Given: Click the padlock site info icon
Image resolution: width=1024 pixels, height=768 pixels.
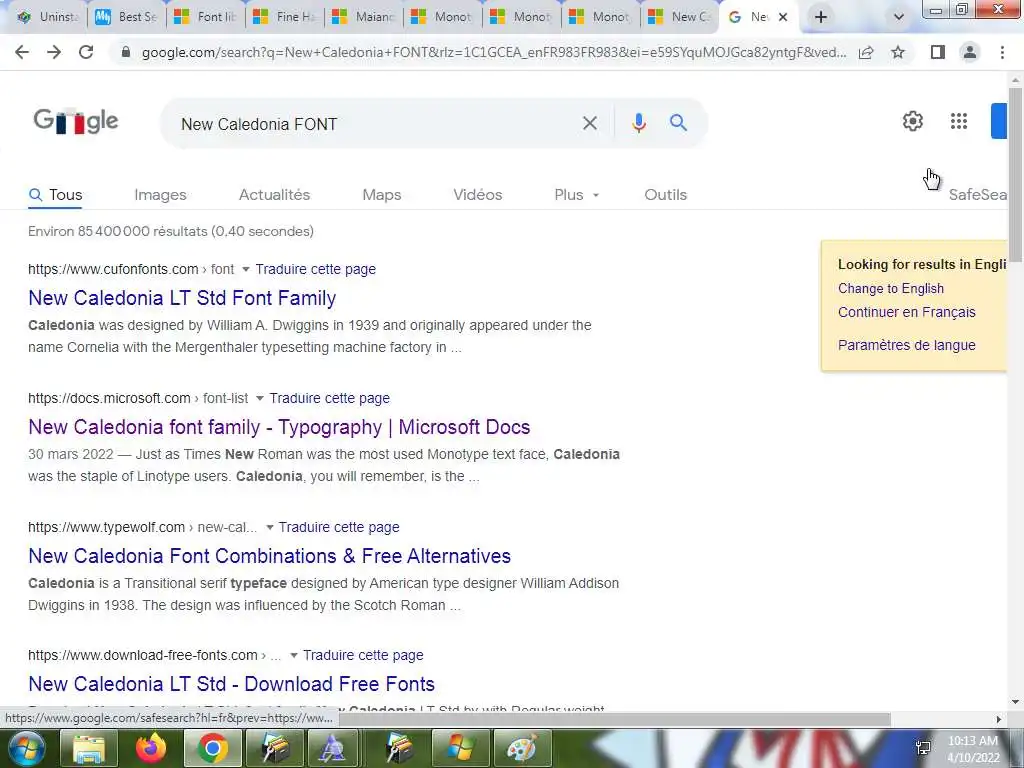Looking at the screenshot, I should pyautogui.click(x=126, y=52).
